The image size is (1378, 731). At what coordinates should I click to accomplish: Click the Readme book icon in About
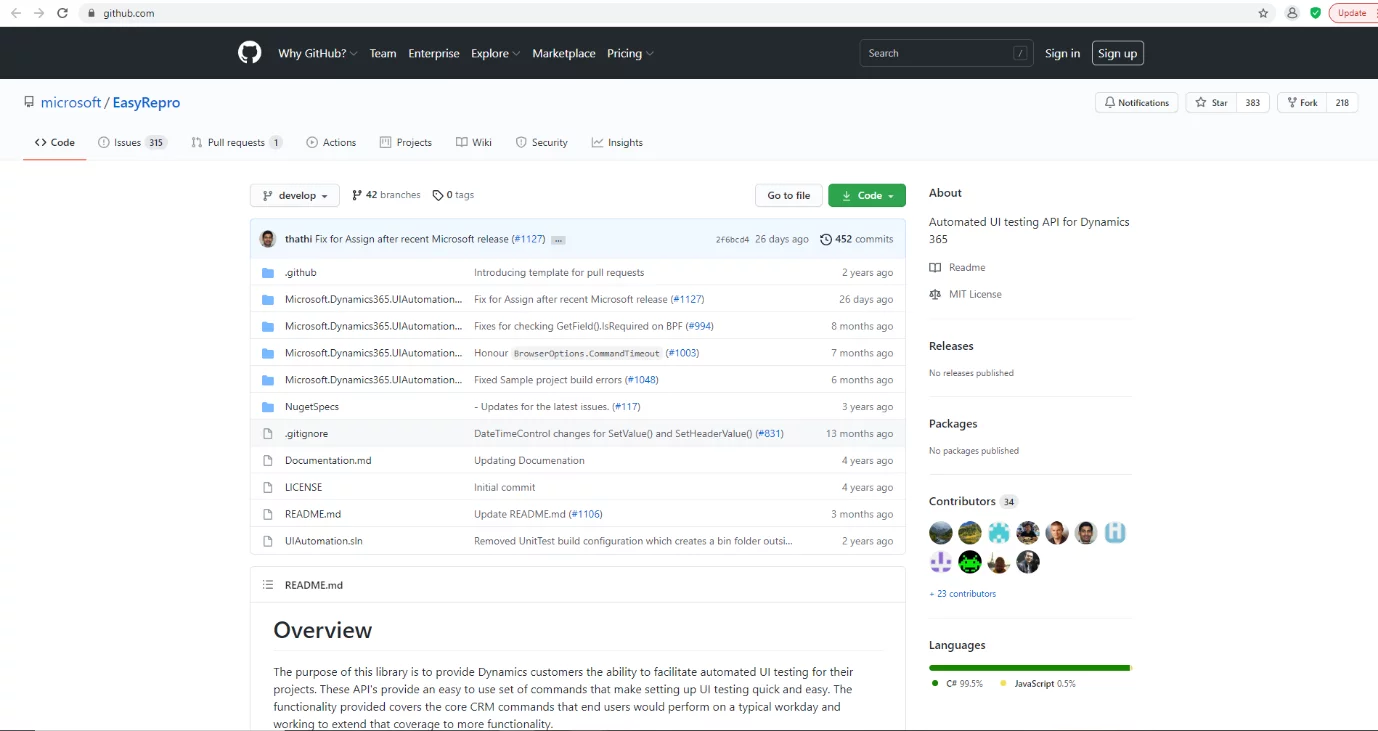(x=935, y=268)
